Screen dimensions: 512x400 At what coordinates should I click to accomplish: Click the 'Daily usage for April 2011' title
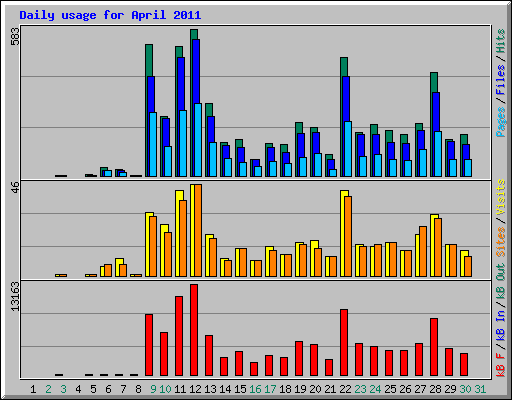coord(110,16)
